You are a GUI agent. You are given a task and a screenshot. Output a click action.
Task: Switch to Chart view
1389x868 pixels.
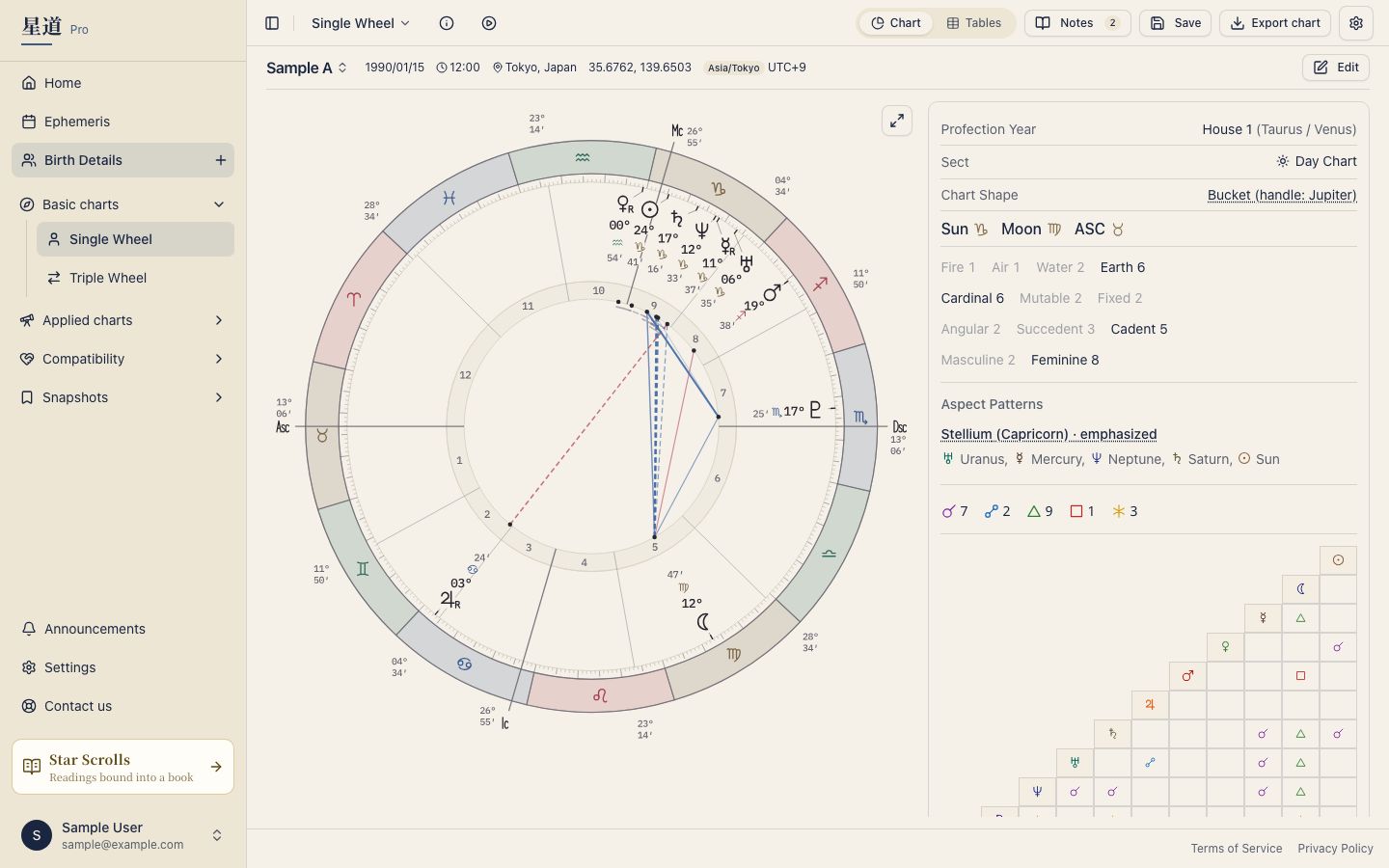(x=896, y=23)
